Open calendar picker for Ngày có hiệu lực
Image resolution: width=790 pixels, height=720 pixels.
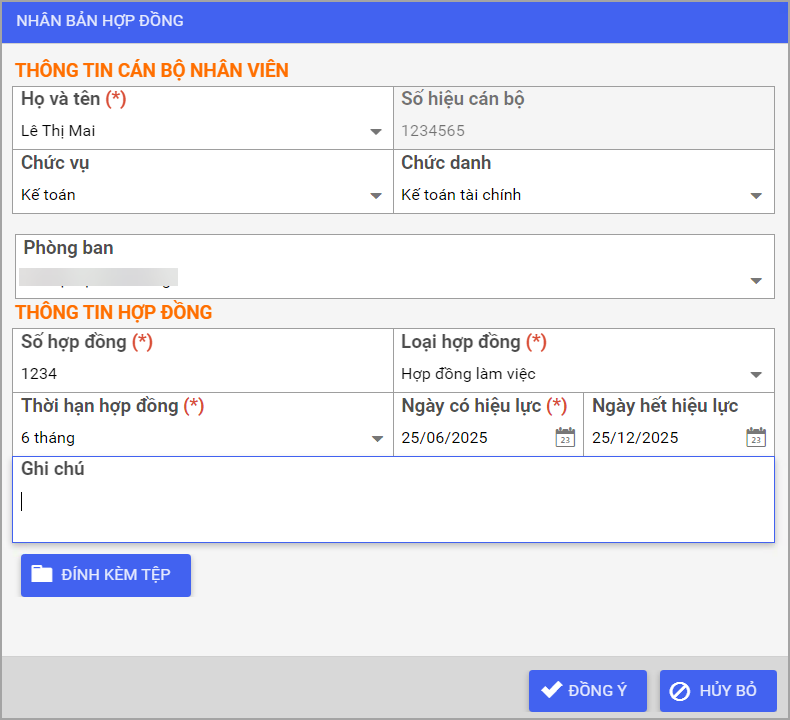click(x=565, y=437)
